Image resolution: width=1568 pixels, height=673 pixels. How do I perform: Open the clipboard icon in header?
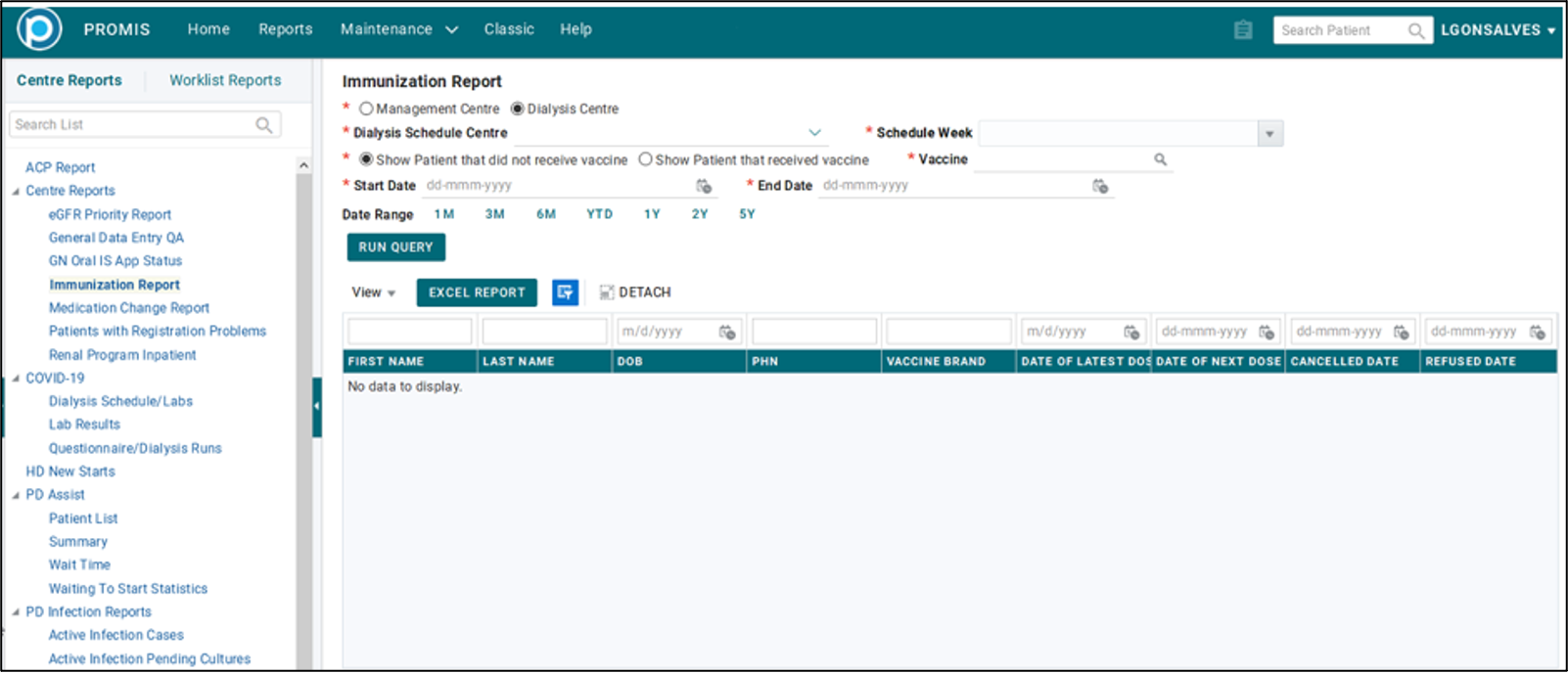(1243, 30)
